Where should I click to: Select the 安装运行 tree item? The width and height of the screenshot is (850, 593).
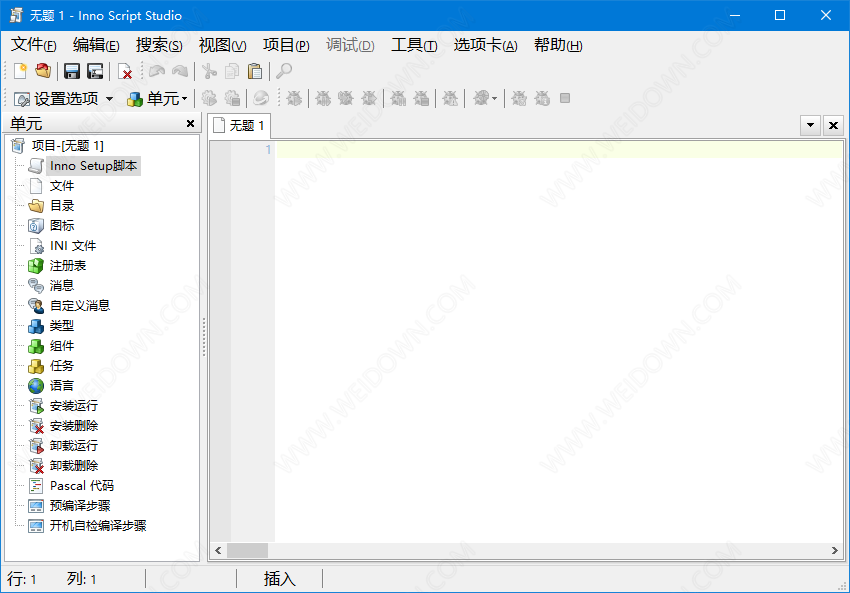pyautogui.click(x=74, y=405)
